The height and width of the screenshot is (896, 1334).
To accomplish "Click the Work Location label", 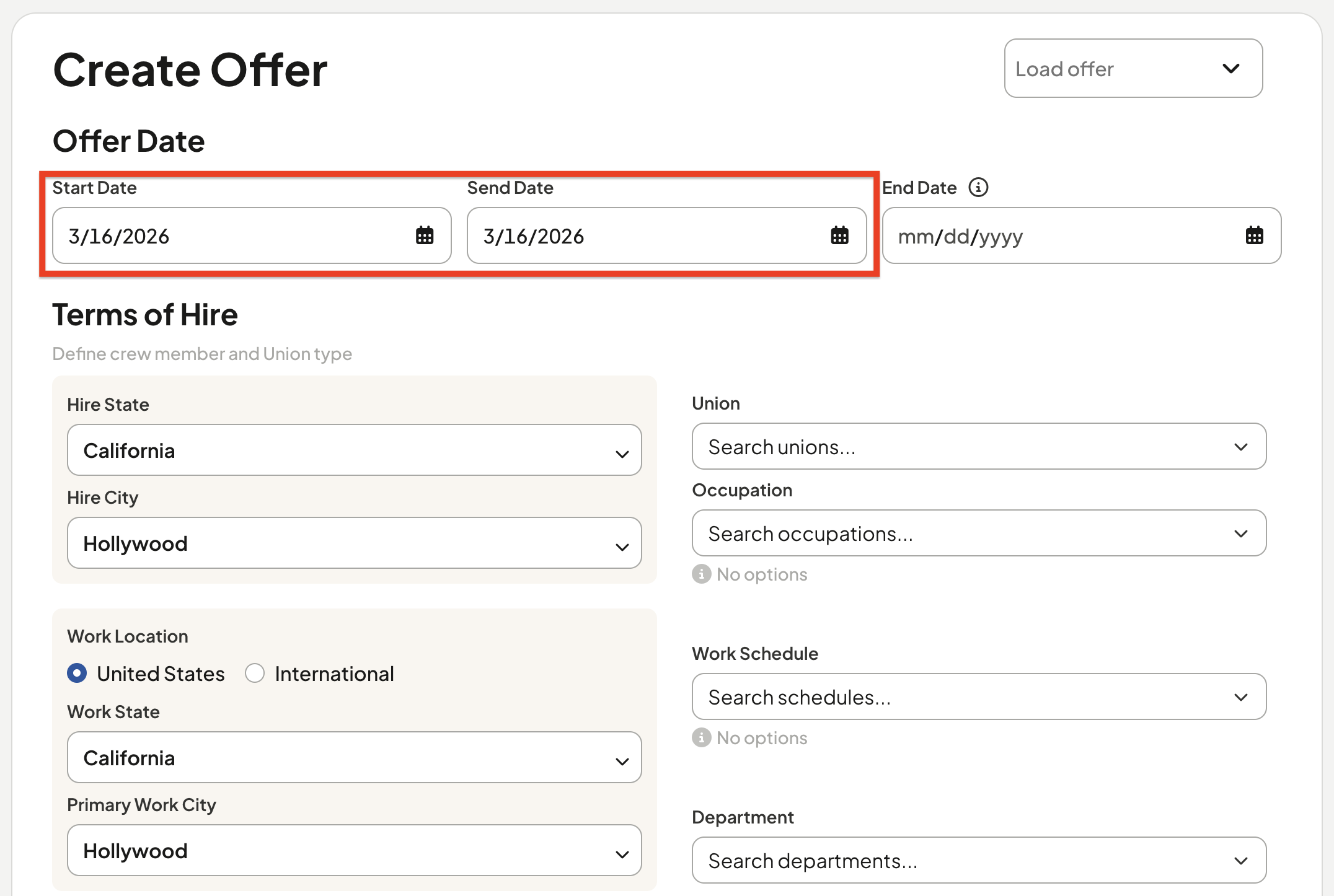I will pyautogui.click(x=128, y=636).
